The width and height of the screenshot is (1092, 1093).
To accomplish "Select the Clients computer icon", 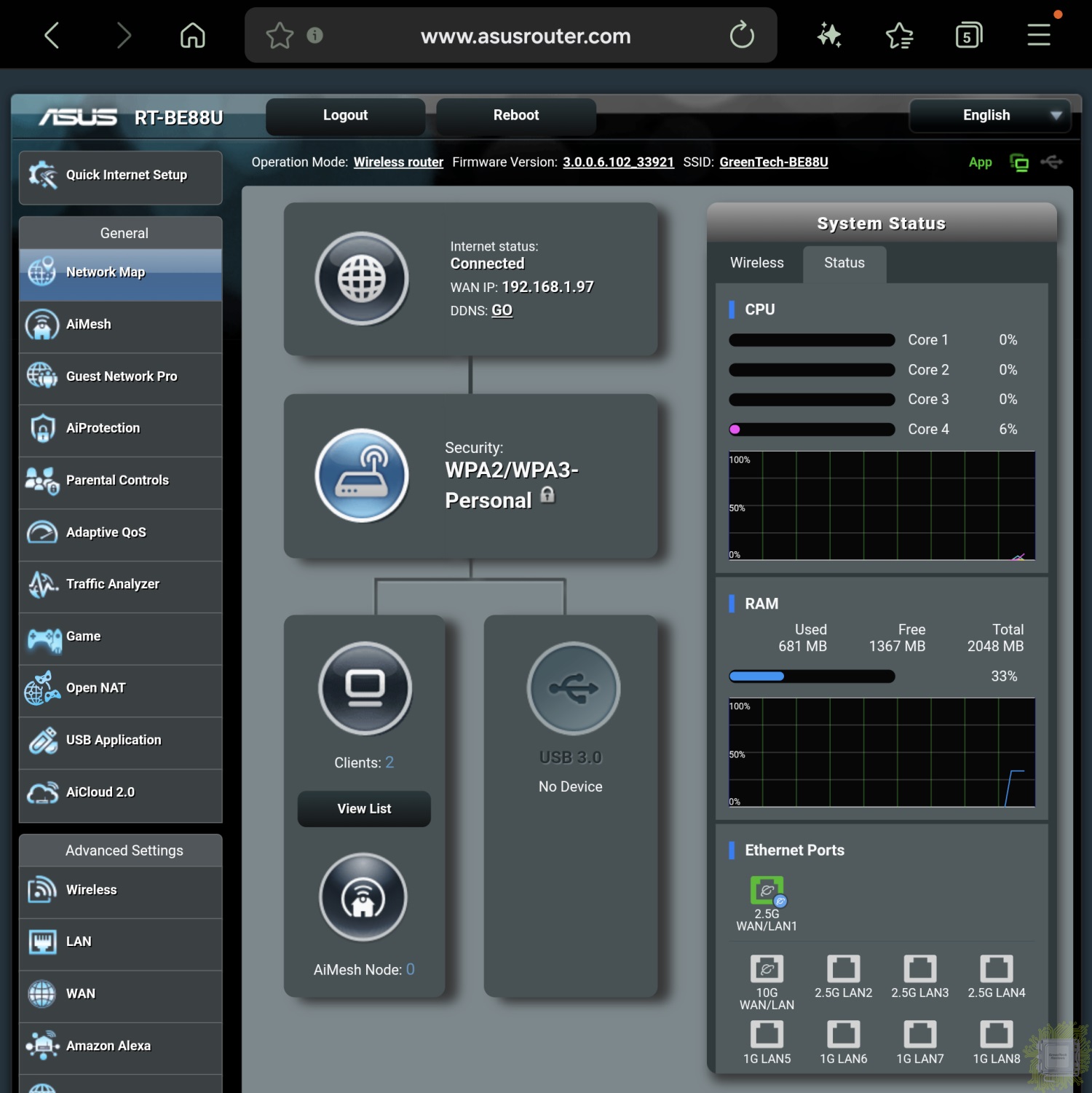I will pyautogui.click(x=365, y=688).
